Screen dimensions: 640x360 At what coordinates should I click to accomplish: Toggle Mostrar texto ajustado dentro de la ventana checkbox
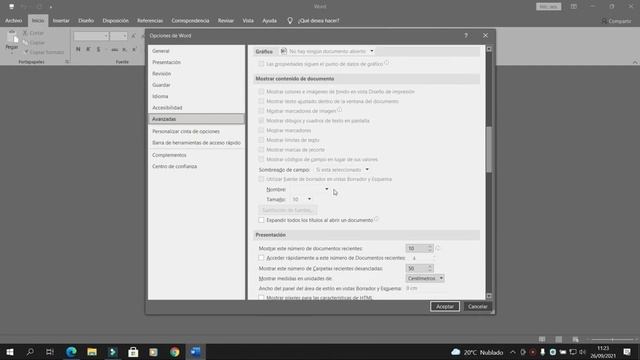point(261,101)
